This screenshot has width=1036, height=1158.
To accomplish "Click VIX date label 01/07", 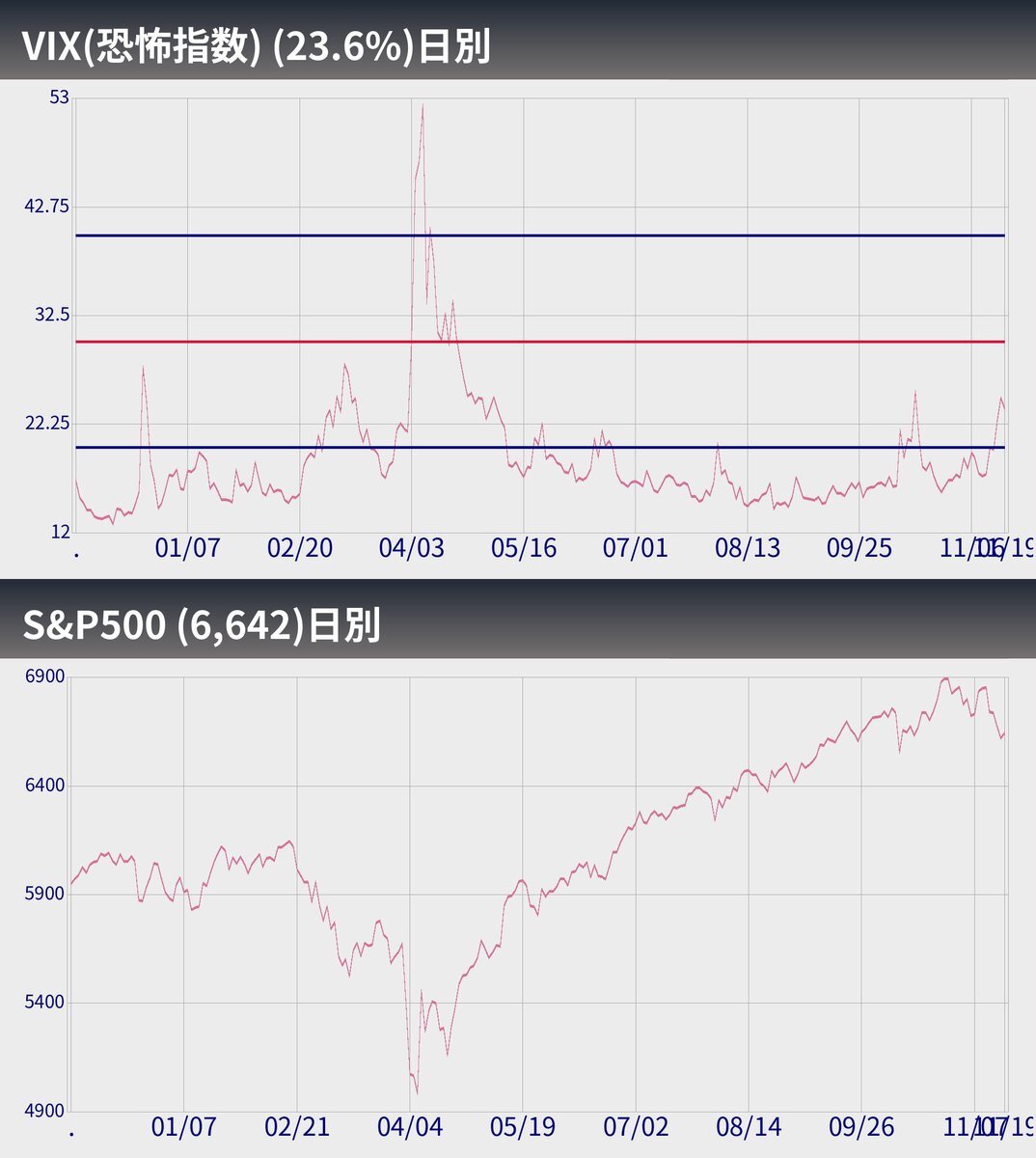I will point(187,549).
